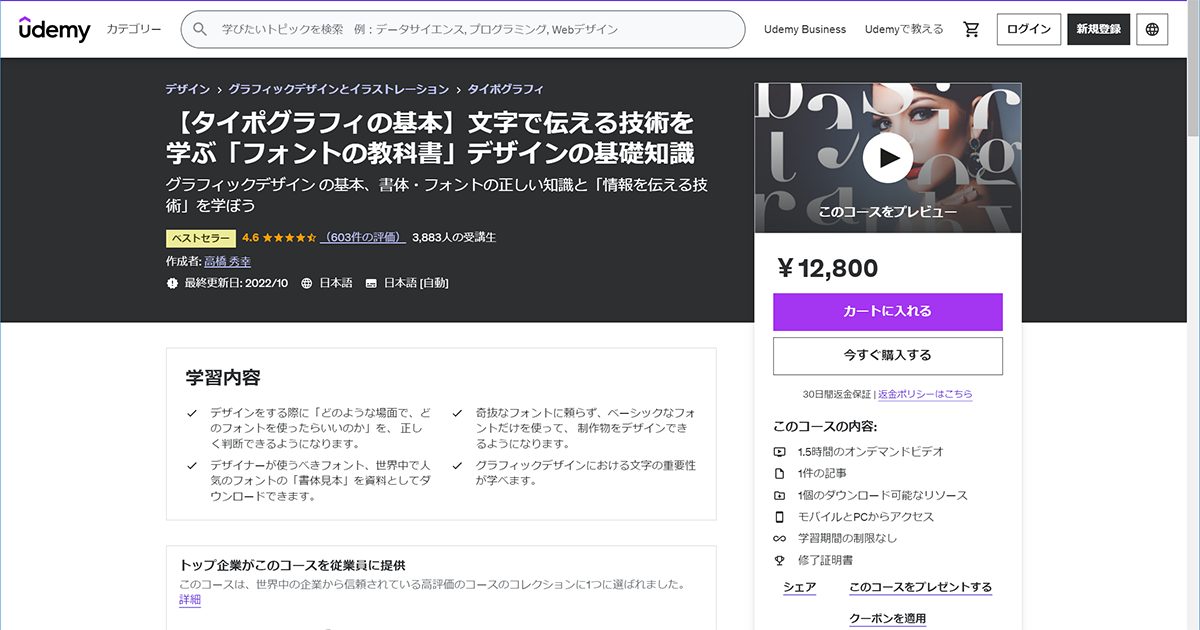Click the シェア button
The image size is (1200, 630).
pos(800,588)
